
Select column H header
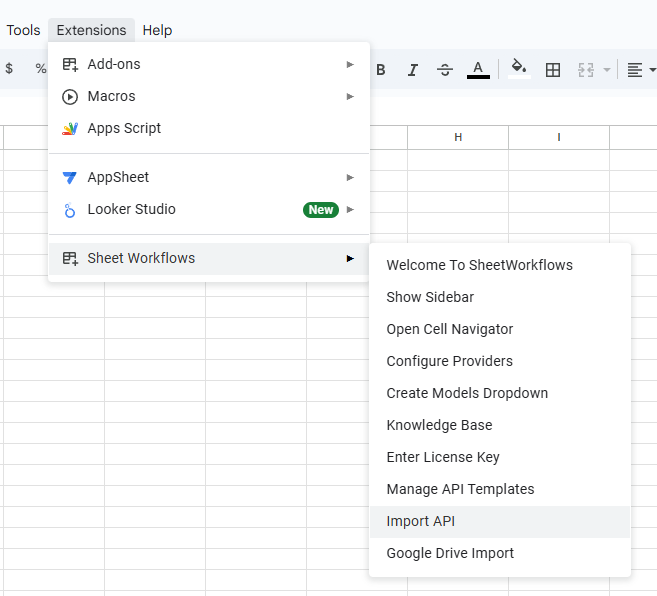click(x=458, y=137)
